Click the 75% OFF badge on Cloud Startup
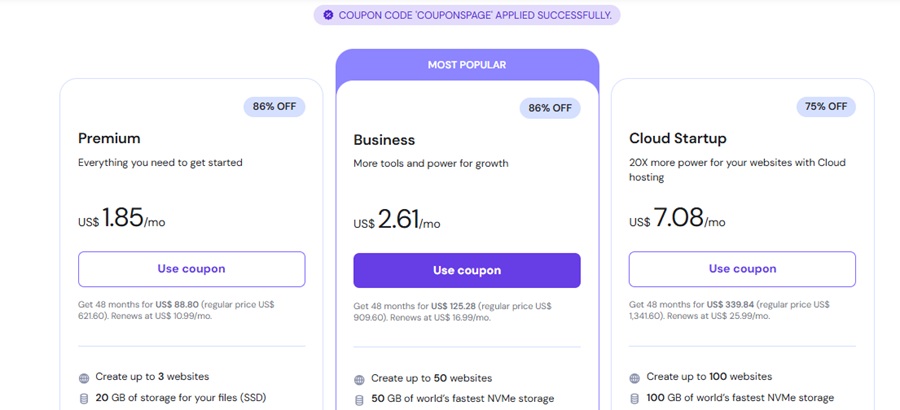 (825, 106)
